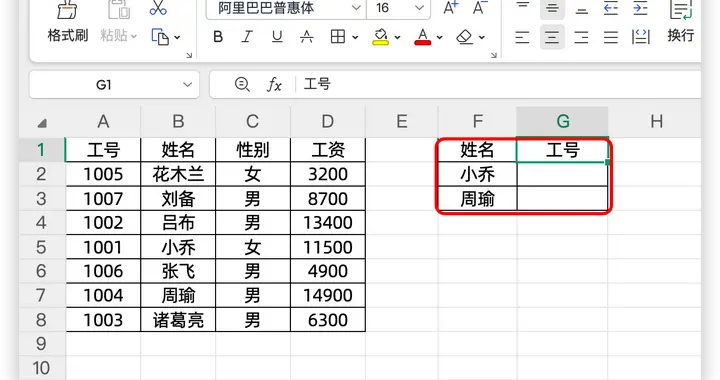Select the 张飞 name cell
The height and width of the screenshot is (380, 720).
point(178,271)
